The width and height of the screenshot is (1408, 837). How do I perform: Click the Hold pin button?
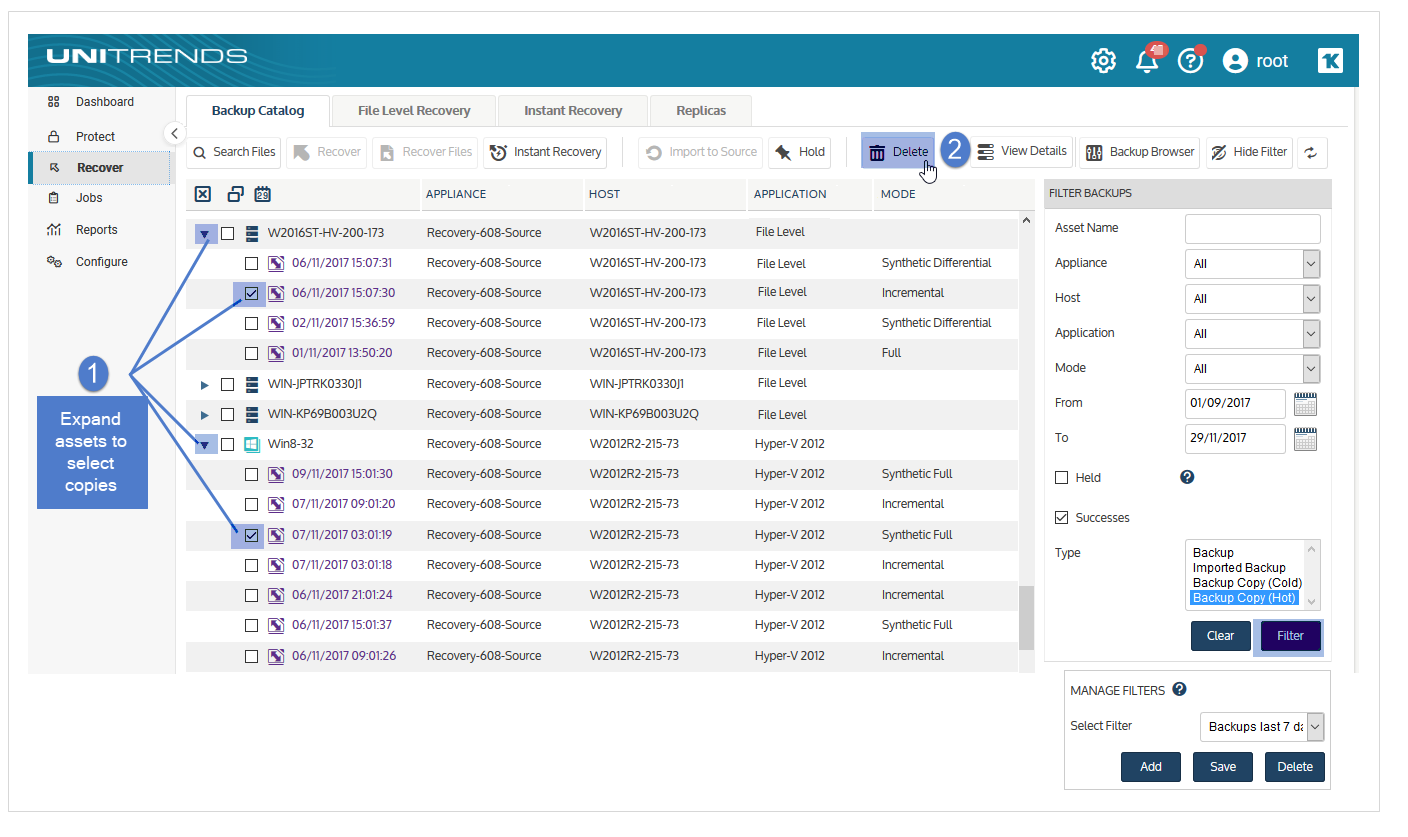[799, 152]
